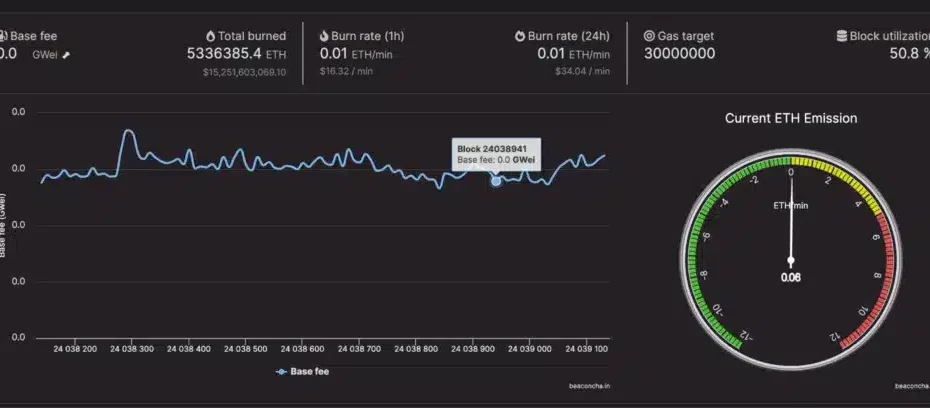Image resolution: width=930 pixels, height=408 pixels.
Task: Click the Gas target value 30000000
Action: [x=679, y=54]
